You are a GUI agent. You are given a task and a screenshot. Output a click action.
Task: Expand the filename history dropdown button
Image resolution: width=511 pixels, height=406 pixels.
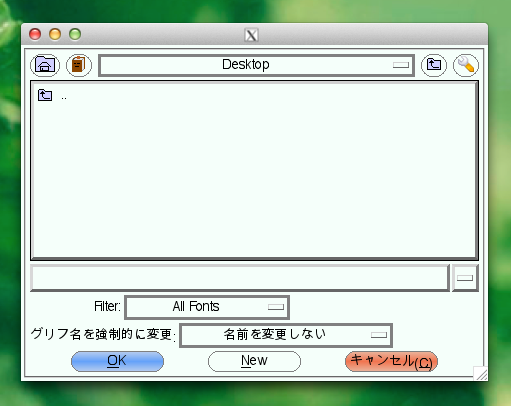[465, 278]
